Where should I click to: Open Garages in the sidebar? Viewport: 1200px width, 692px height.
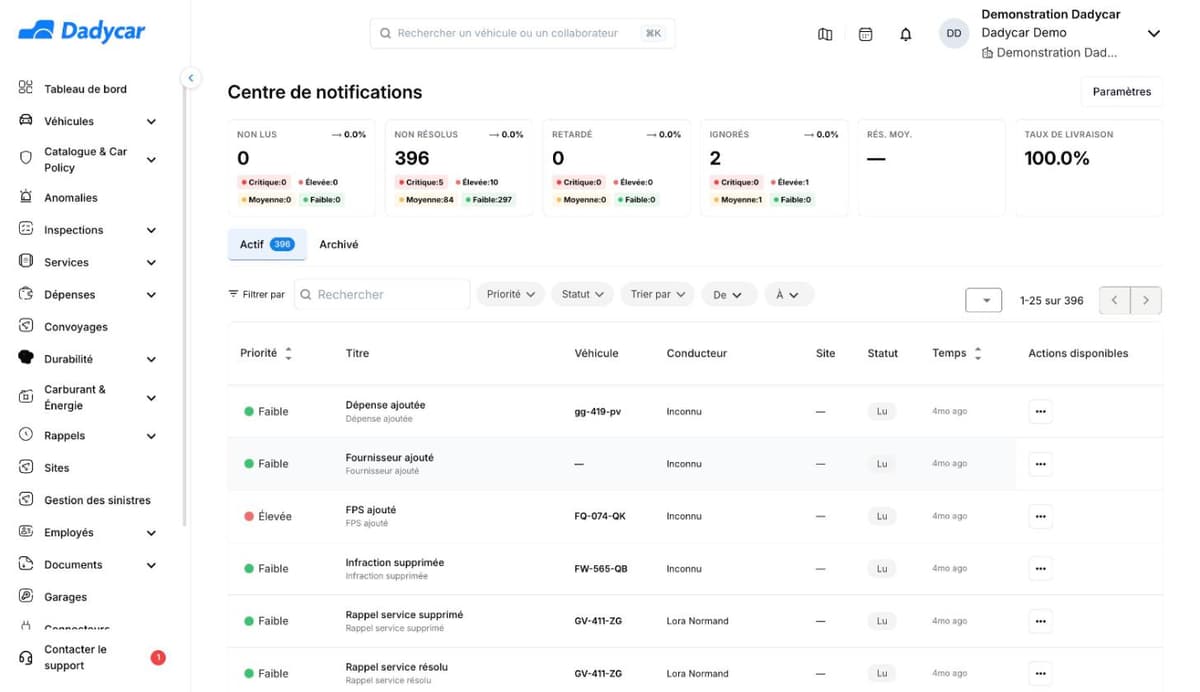[65, 597]
